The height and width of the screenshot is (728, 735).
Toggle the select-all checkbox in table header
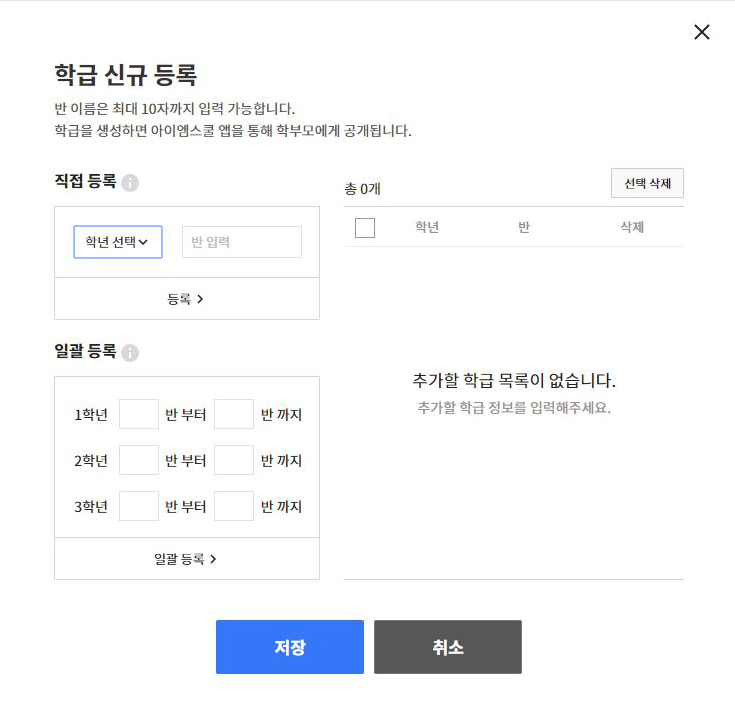(x=365, y=228)
